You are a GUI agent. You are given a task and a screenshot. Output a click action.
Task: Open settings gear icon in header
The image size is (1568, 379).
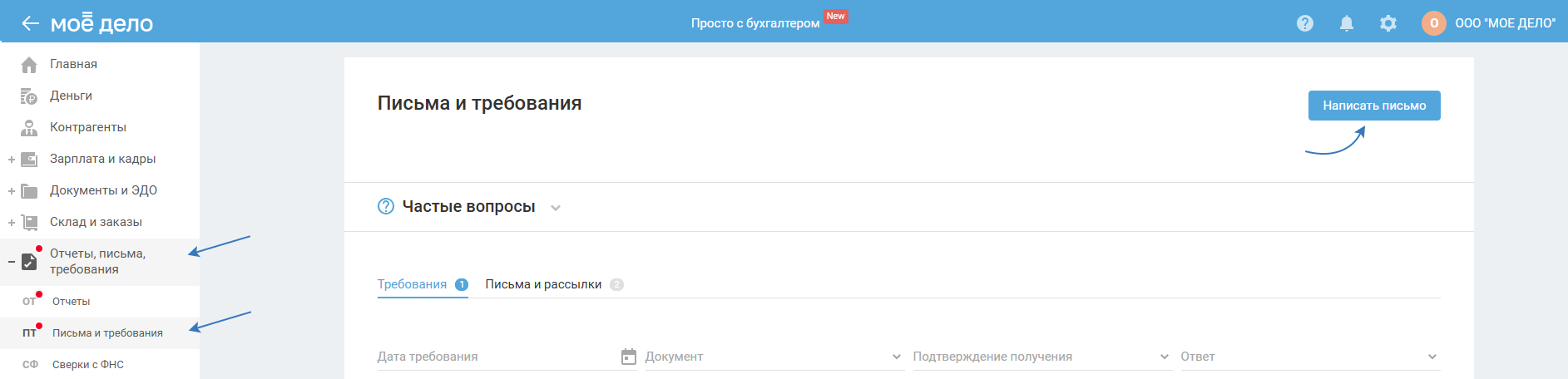(x=1388, y=23)
